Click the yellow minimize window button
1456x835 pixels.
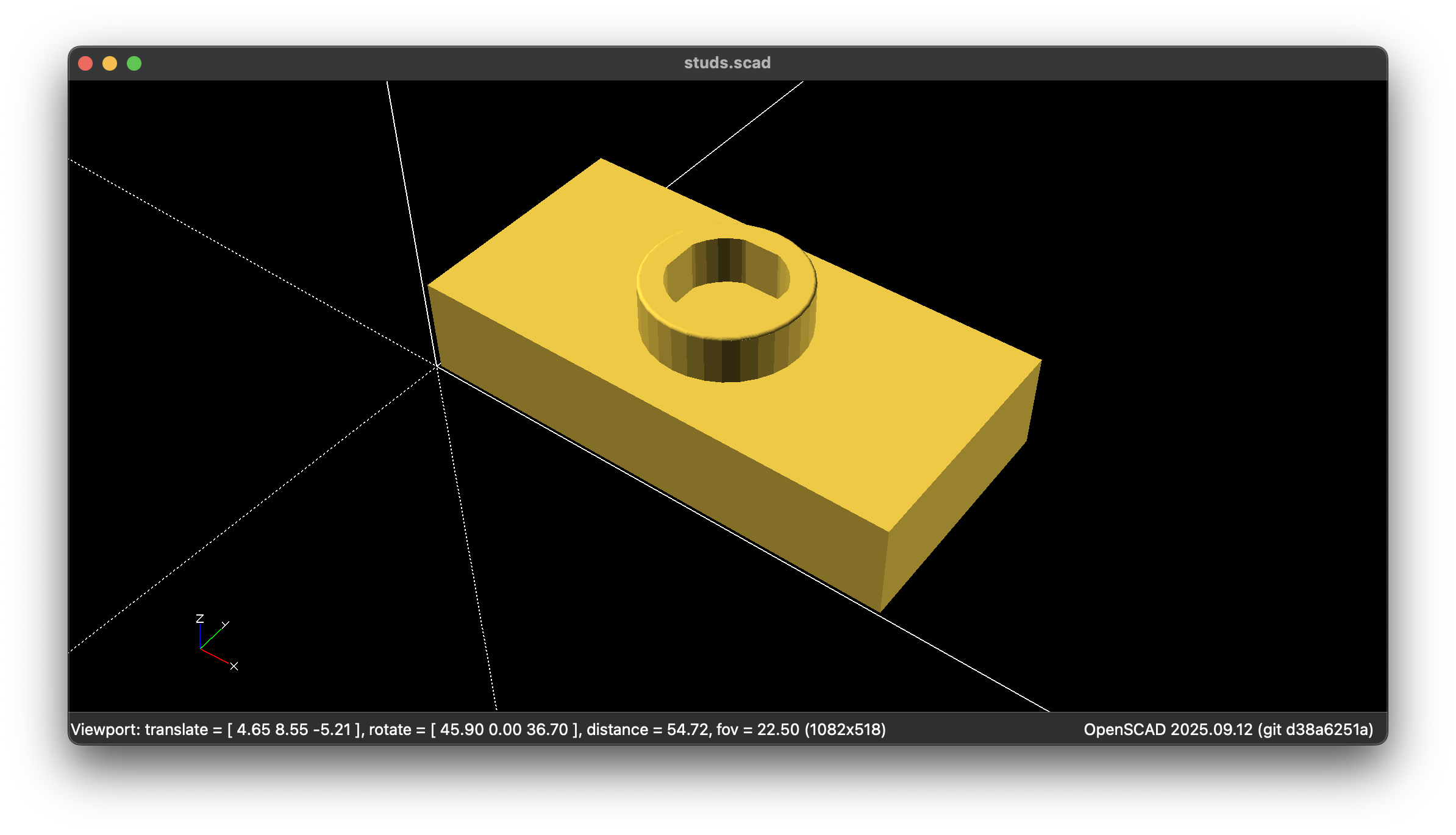point(110,63)
